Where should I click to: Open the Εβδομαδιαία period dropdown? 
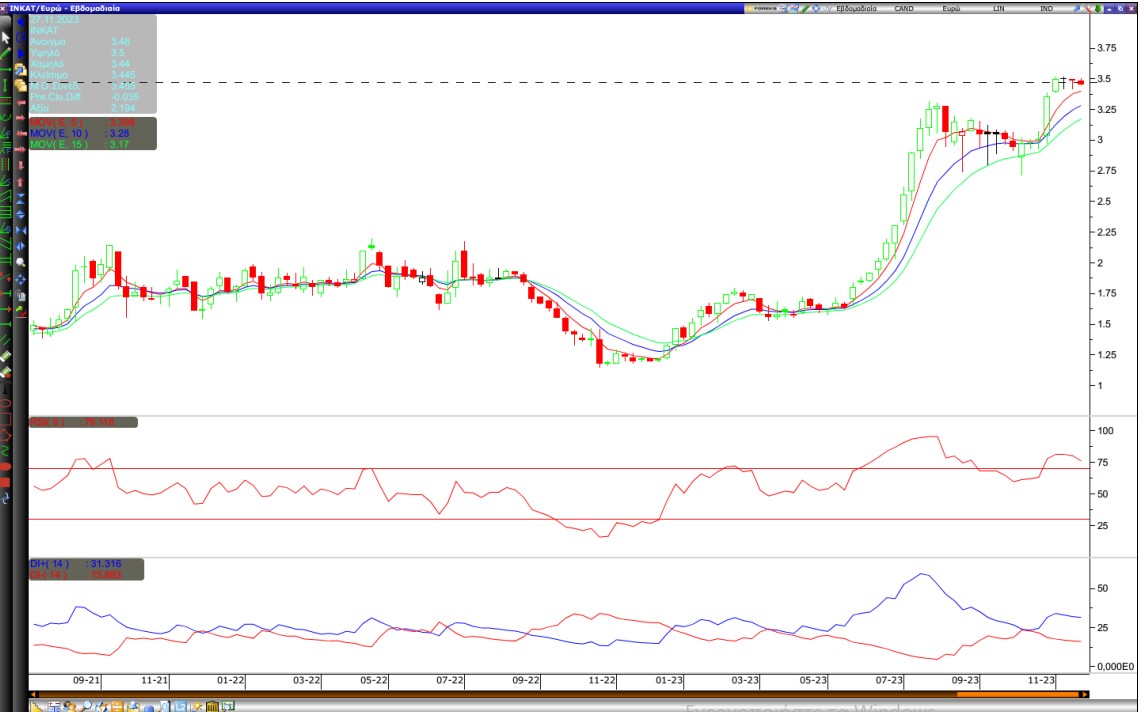[x=856, y=8]
